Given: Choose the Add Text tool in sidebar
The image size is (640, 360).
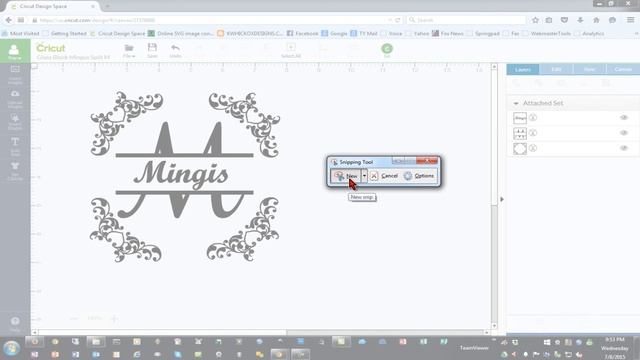Looking at the screenshot, I should point(15,146).
